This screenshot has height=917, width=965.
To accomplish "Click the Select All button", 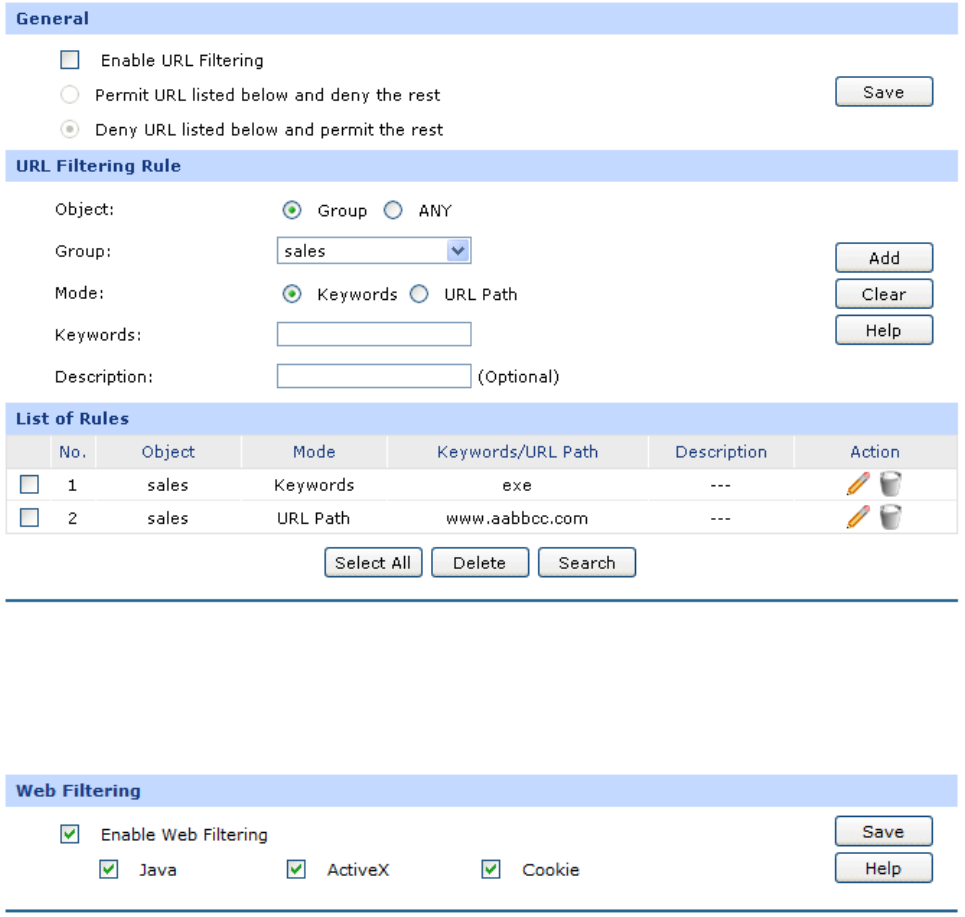I will coord(373,563).
